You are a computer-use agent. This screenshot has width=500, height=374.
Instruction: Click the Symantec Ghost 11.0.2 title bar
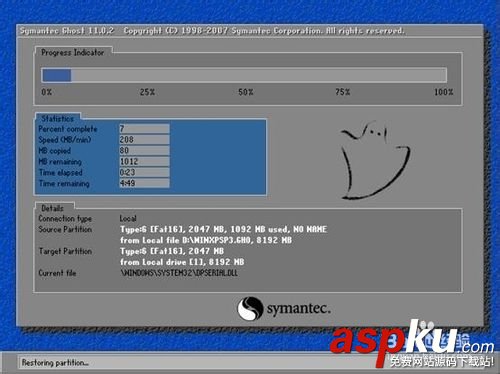pyautogui.click(x=250, y=31)
